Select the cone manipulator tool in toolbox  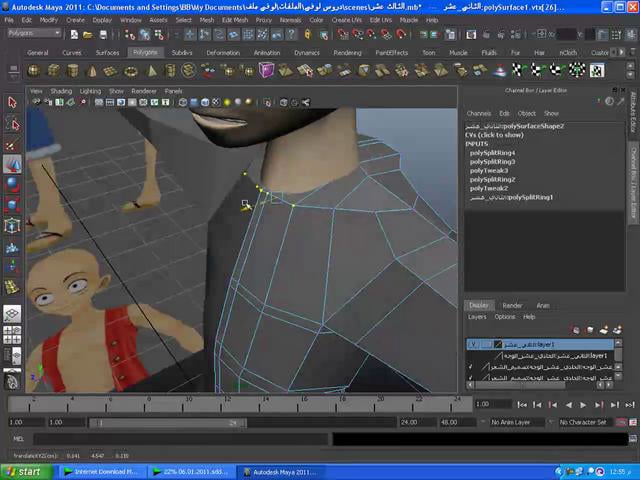click(12, 164)
